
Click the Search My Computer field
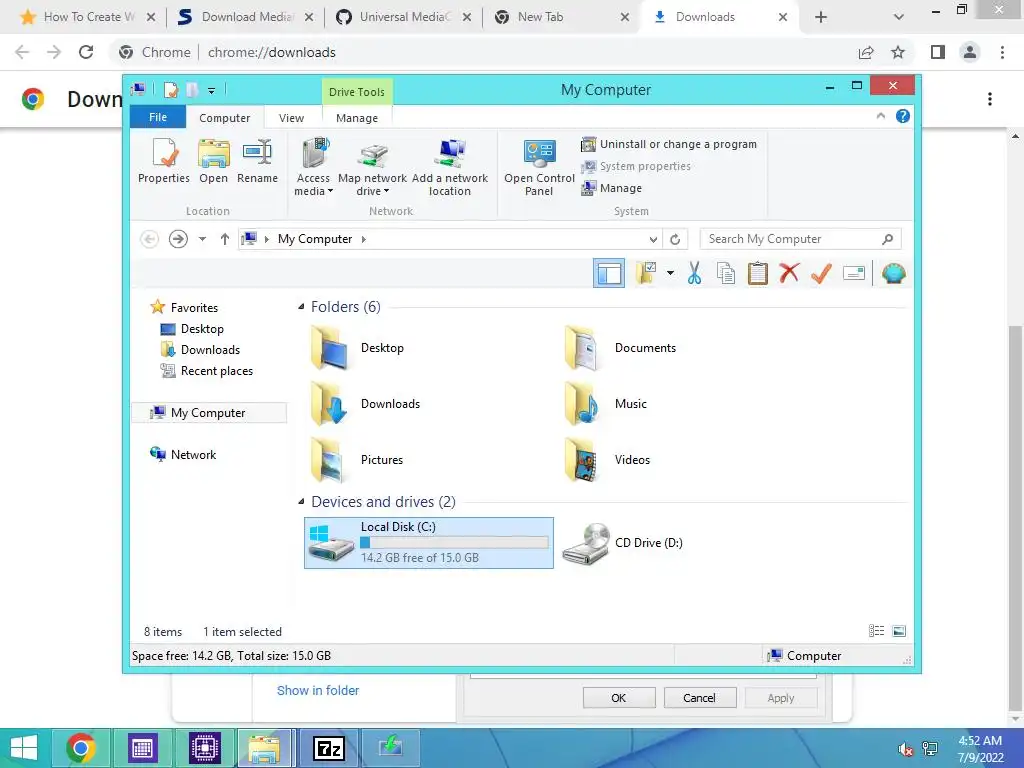click(x=800, y=239)
